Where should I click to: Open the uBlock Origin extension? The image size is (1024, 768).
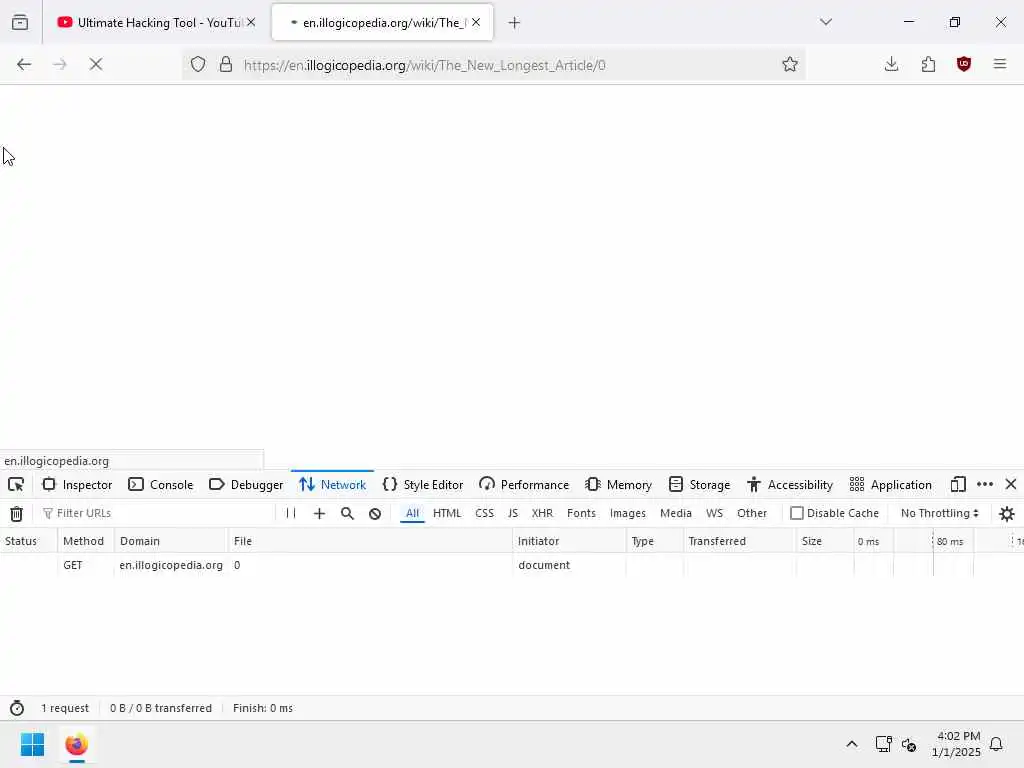tap(964, 64)
